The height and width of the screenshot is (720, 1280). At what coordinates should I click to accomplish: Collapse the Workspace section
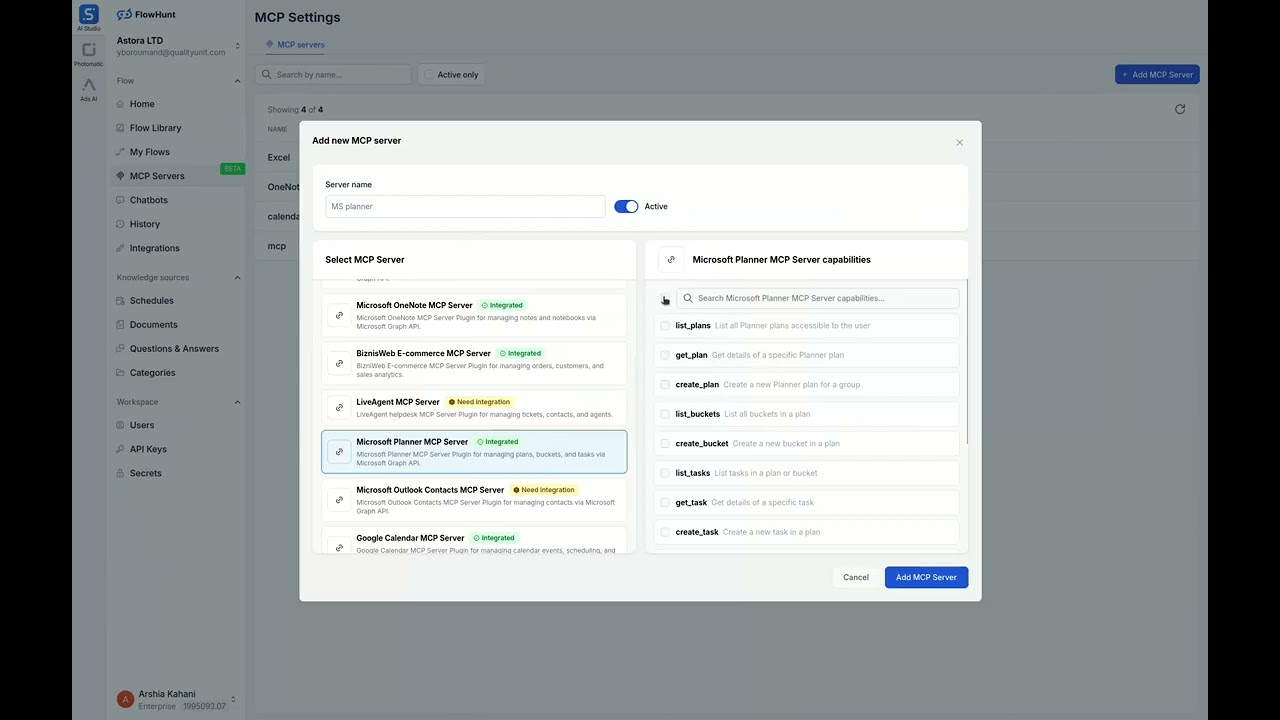point(237,402)
